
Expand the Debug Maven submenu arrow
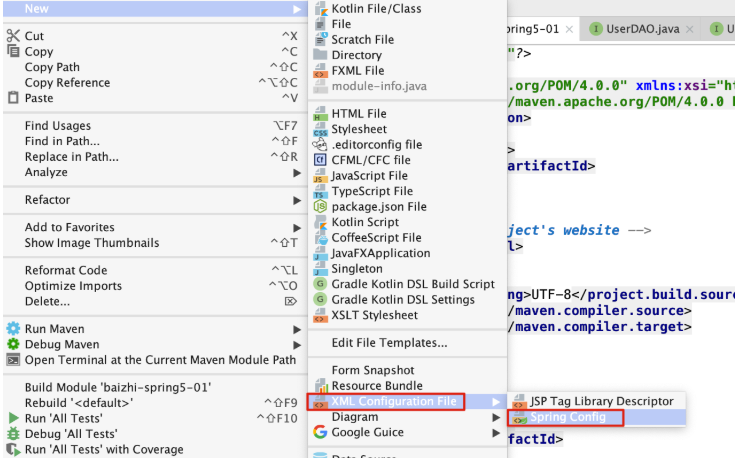coord(297,344)
